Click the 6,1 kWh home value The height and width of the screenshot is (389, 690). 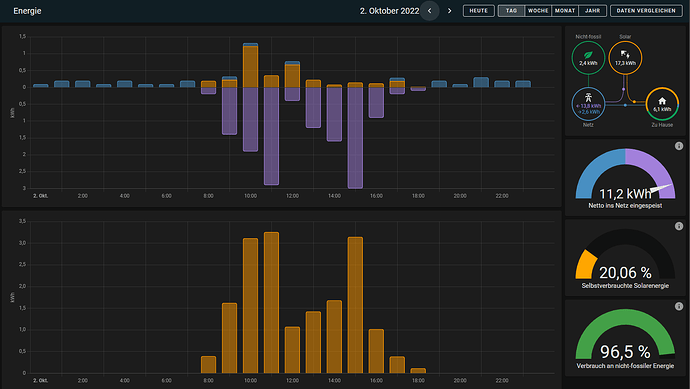coord(662,109)
